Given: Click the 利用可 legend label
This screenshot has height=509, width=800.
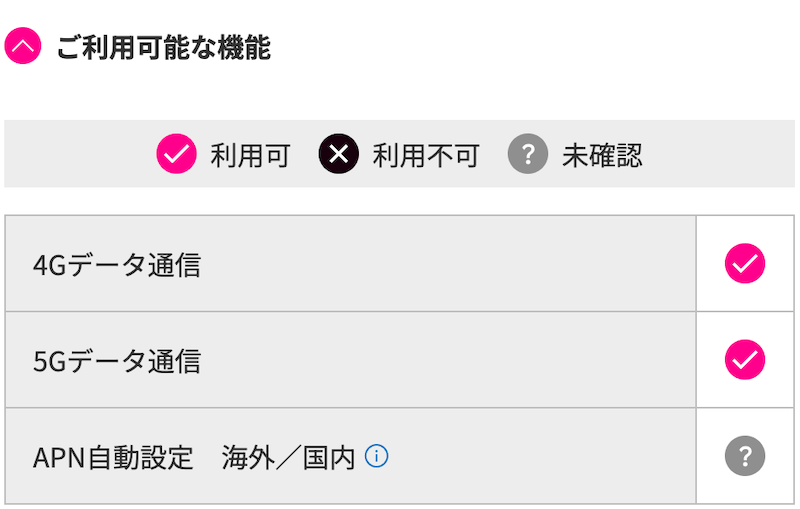Looking at the screenshot, I should (x=251, y=156).
